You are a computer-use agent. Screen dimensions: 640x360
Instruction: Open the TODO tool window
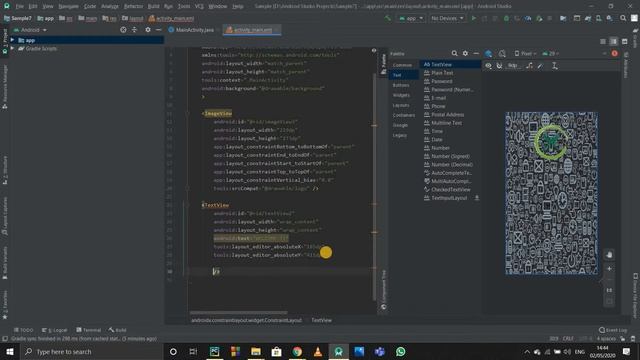[x=24, y=330]
